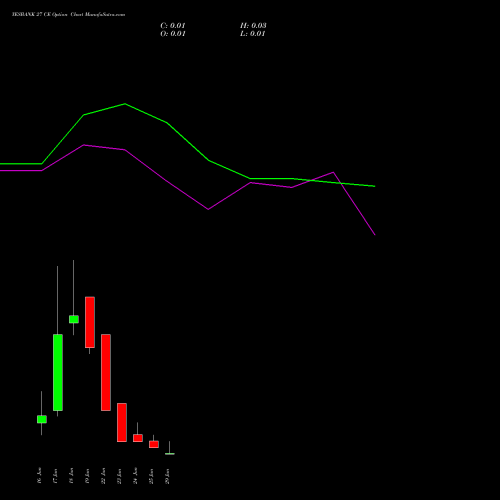Viewport: 500px width, 500px height.
Task: Click the green indicator line at its peak
Action: pos(125,104)
